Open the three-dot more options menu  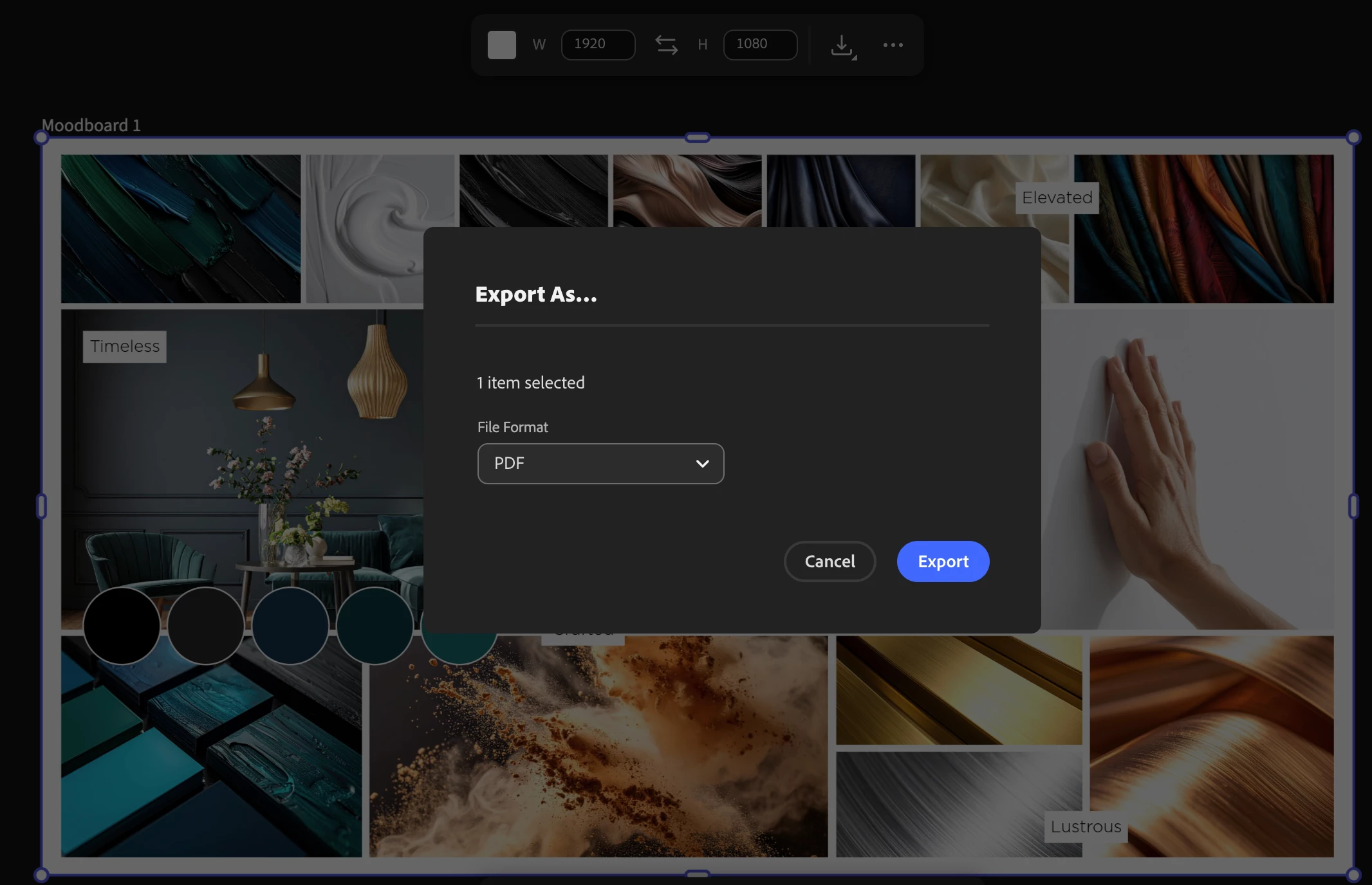click(x=893, y=45)
